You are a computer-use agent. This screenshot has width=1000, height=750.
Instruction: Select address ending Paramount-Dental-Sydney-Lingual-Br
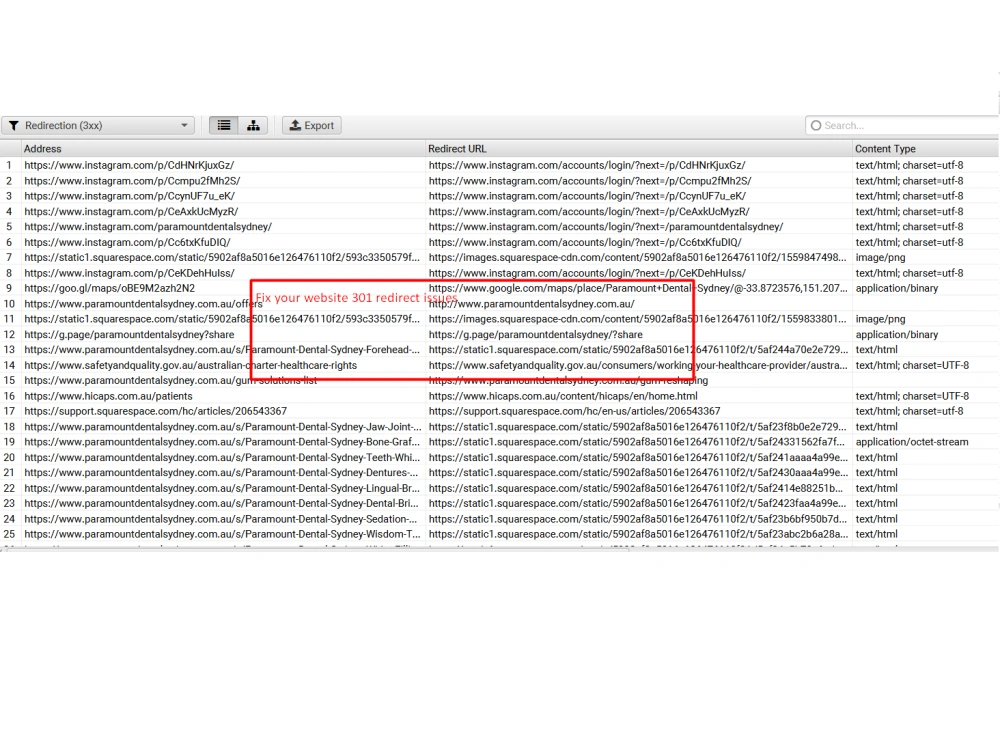pyautogui.click(x=223, y=489)
